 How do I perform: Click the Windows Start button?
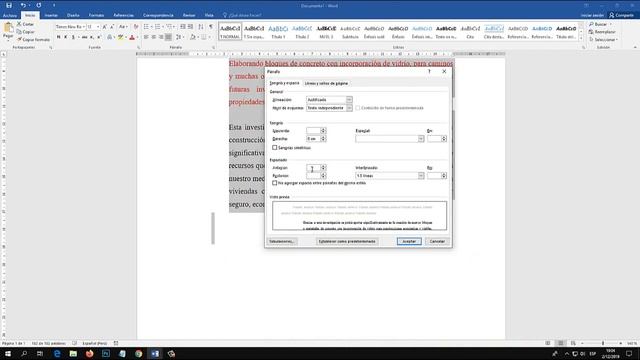point(8,353)
